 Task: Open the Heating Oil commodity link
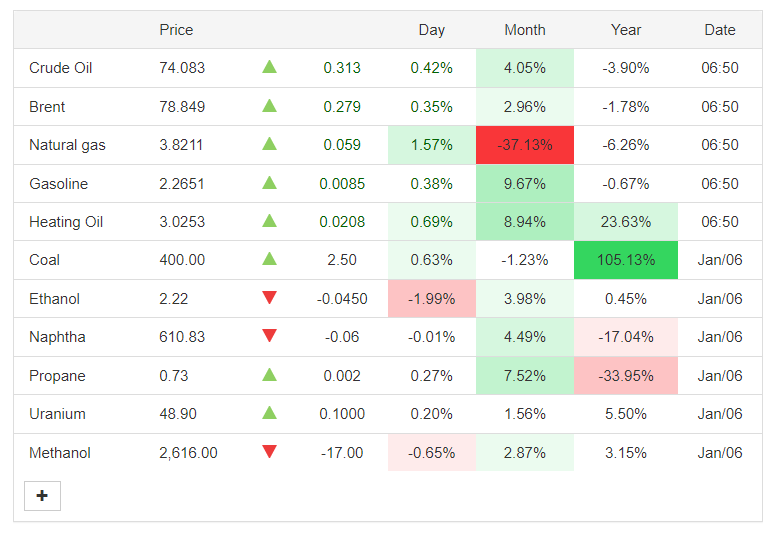click(66, 222)
